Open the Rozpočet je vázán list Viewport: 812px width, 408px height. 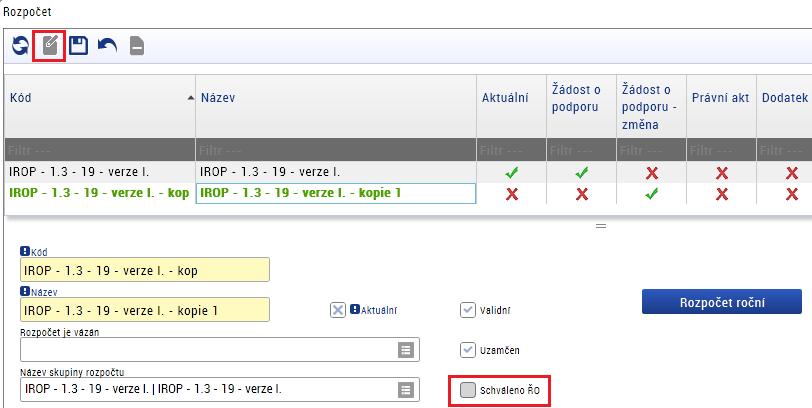pyautogui.click(x=405, y=350)
